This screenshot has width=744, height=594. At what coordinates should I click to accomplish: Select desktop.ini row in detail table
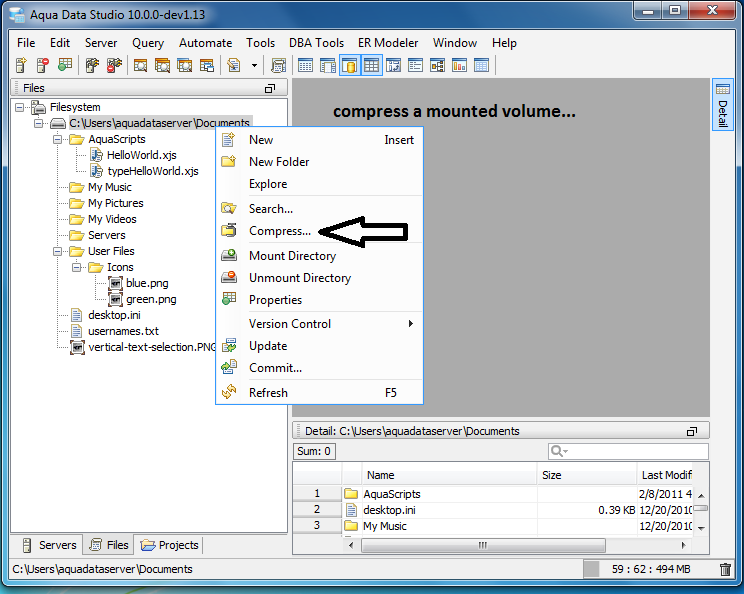(x=493, y=510)
